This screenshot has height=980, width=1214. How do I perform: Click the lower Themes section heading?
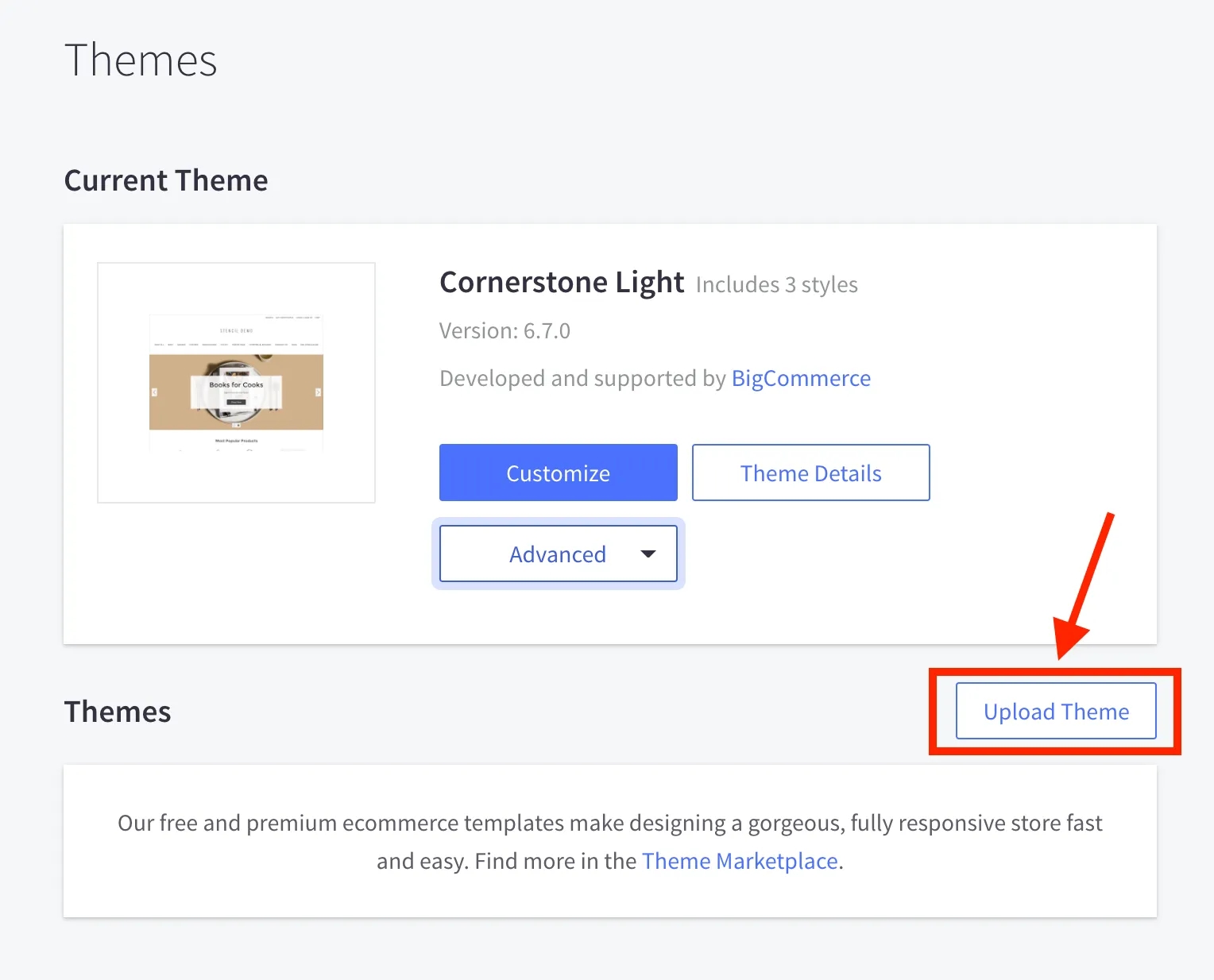[118, 712]
